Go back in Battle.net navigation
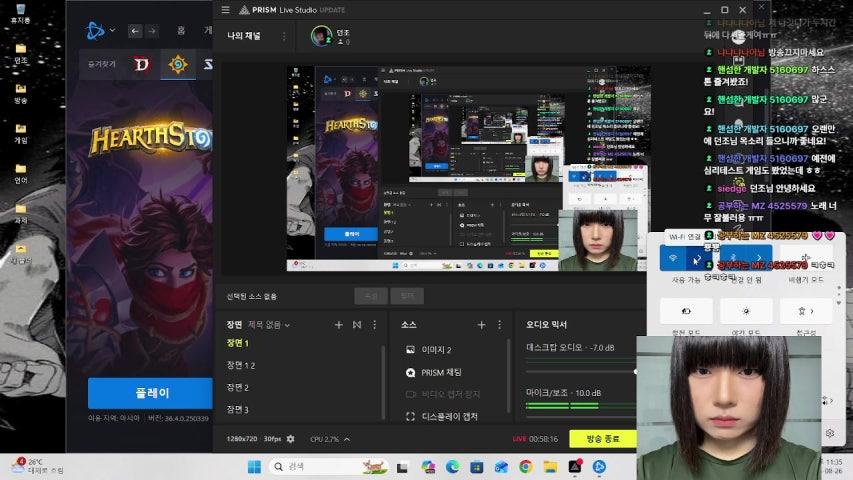This screenshot has width=853, height=480. click(x=135, y=31)
